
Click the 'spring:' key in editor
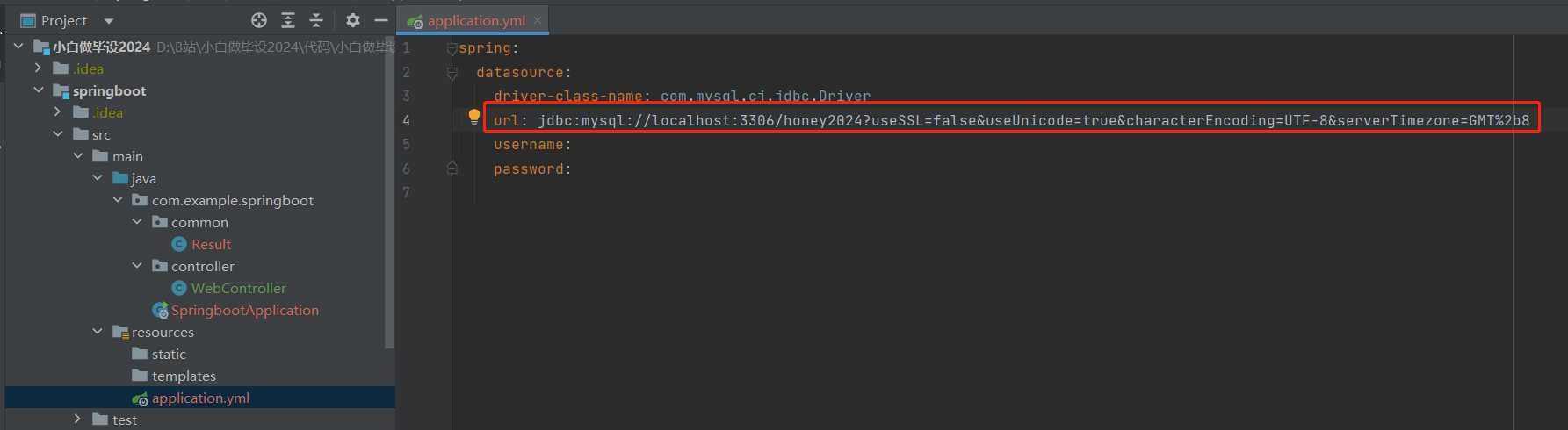488,48
